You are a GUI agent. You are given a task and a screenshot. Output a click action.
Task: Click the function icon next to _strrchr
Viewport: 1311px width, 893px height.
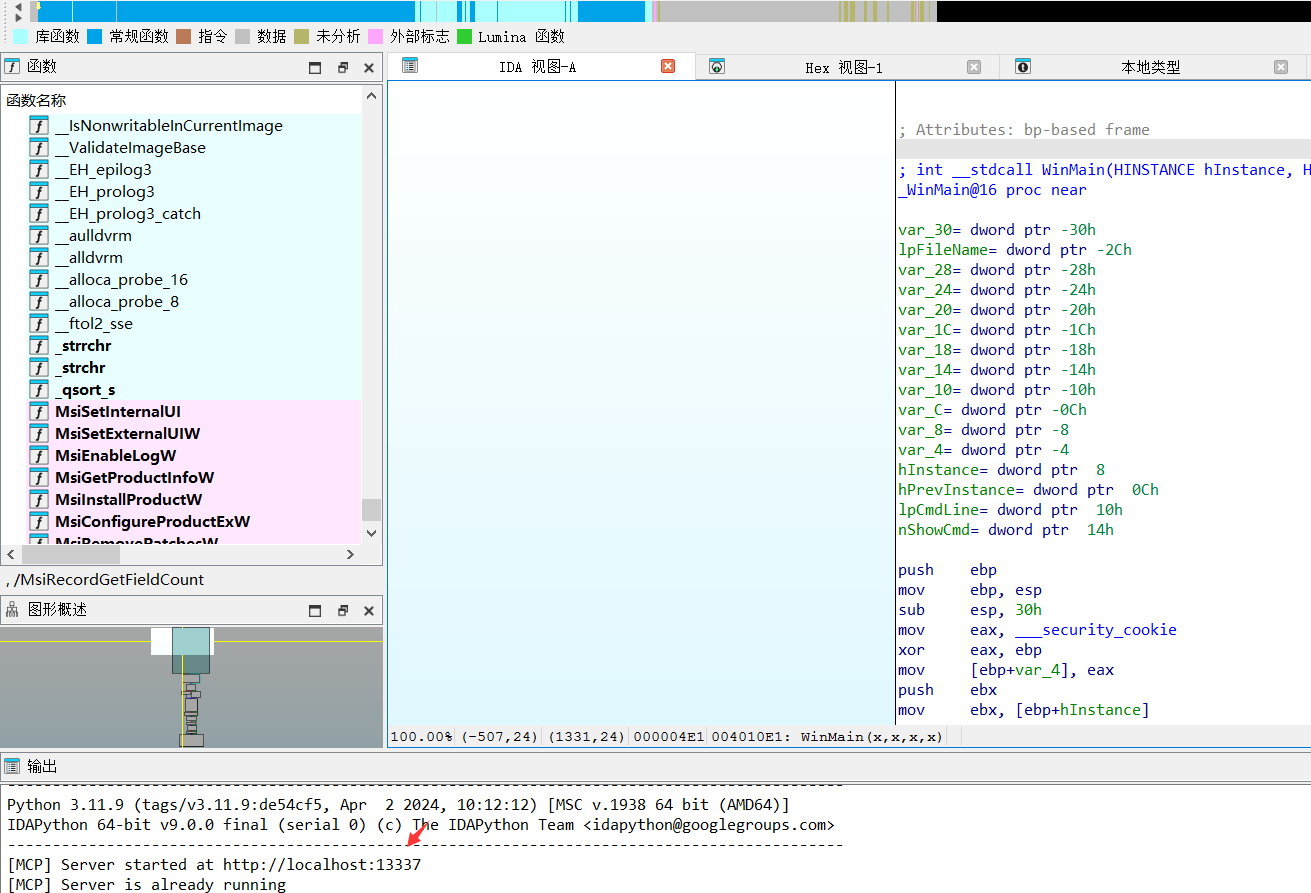(39, 346)
